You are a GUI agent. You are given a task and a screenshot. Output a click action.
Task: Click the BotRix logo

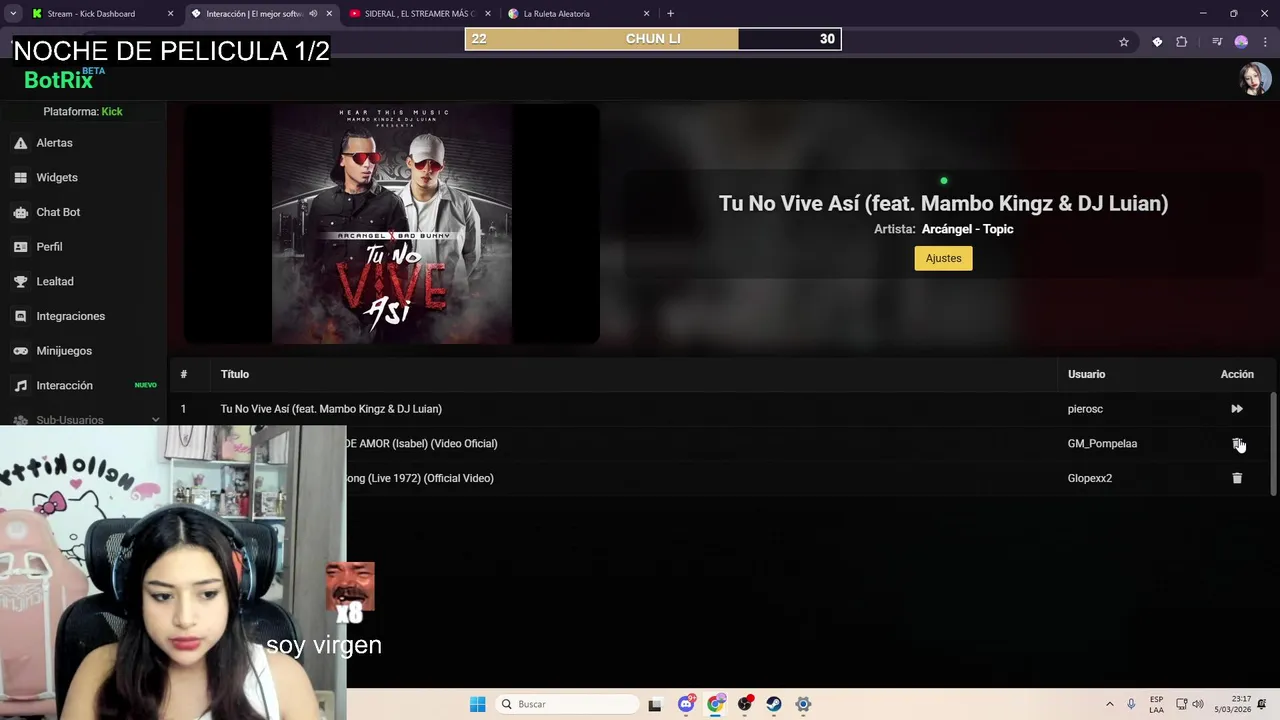(60, 79)
